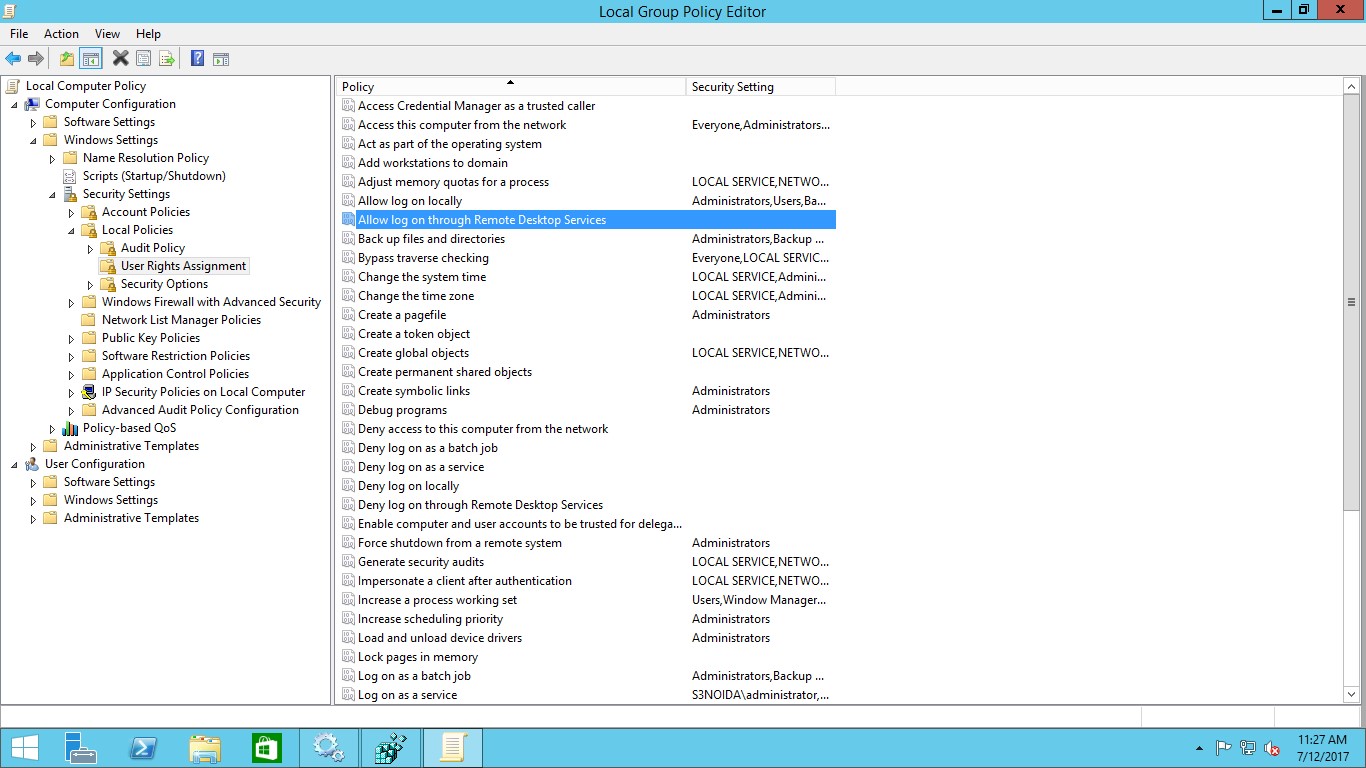
Task: Expand the Security Options node
Action: [x=90, y=285]
